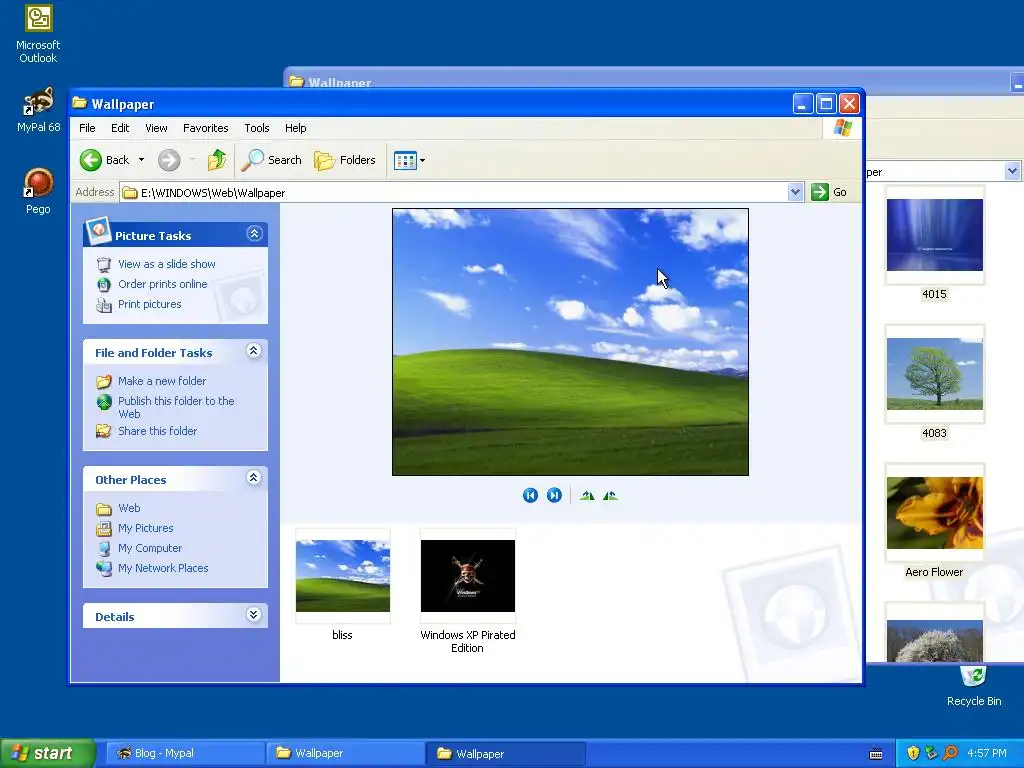Show the previous image in filmstrip
The width and height of the screenshot is (1024, 768).
(x=530, y=496)
